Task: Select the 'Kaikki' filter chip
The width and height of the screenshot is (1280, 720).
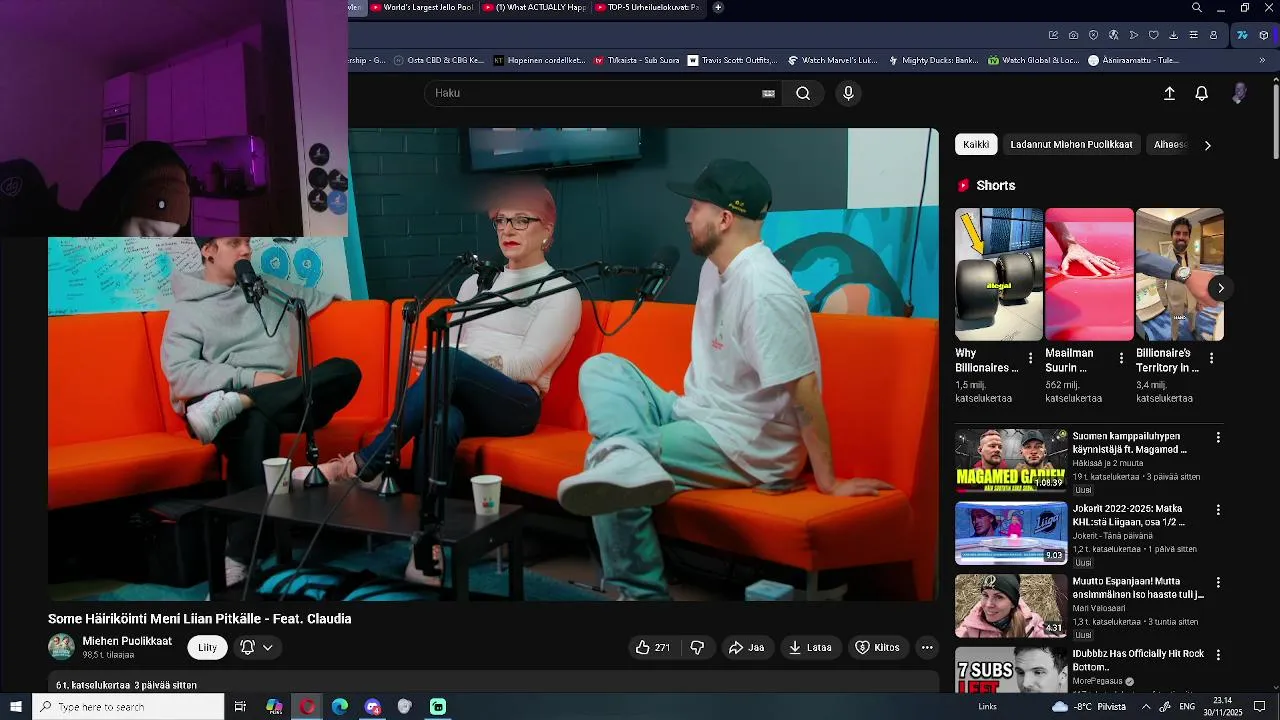Action: (x=976, y=144)
